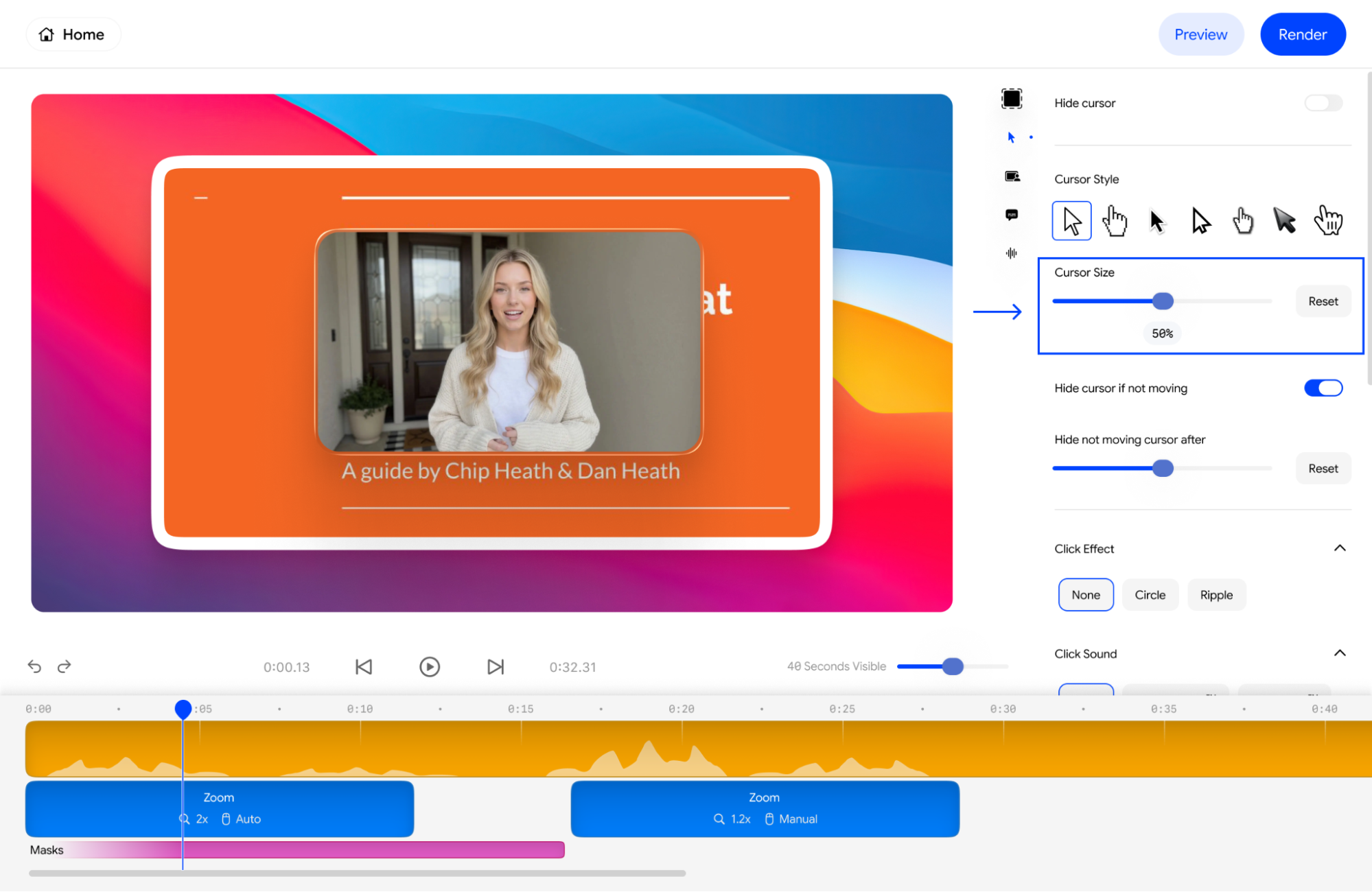1372x892 pixels.
Task: Open the captions sidebar icon
Action: [x=1011, y=215]
